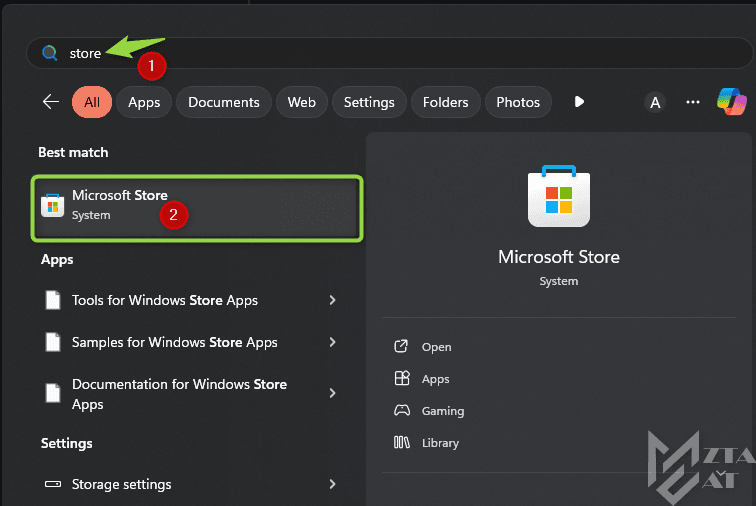Click the 'Apps' section heading in results
The width and height of the screenshot is (756, 506).
57,260
